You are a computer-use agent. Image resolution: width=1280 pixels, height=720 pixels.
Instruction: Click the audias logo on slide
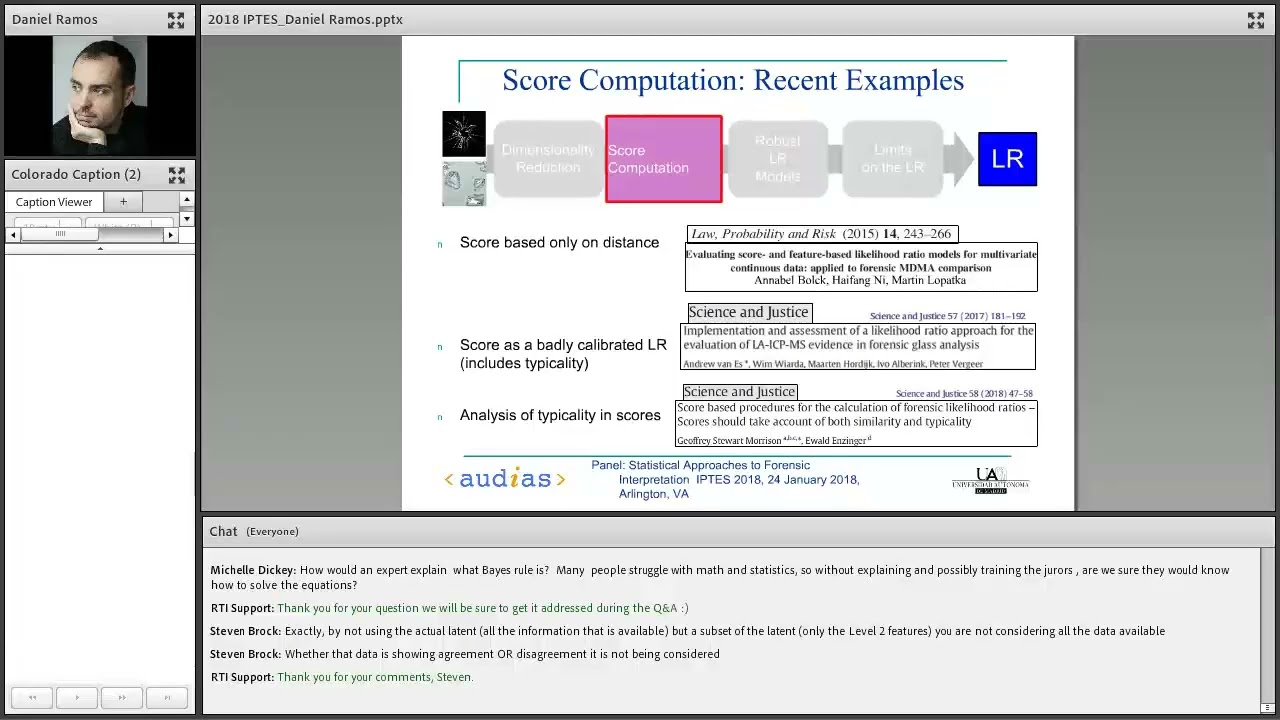click(x=505, y=479)
